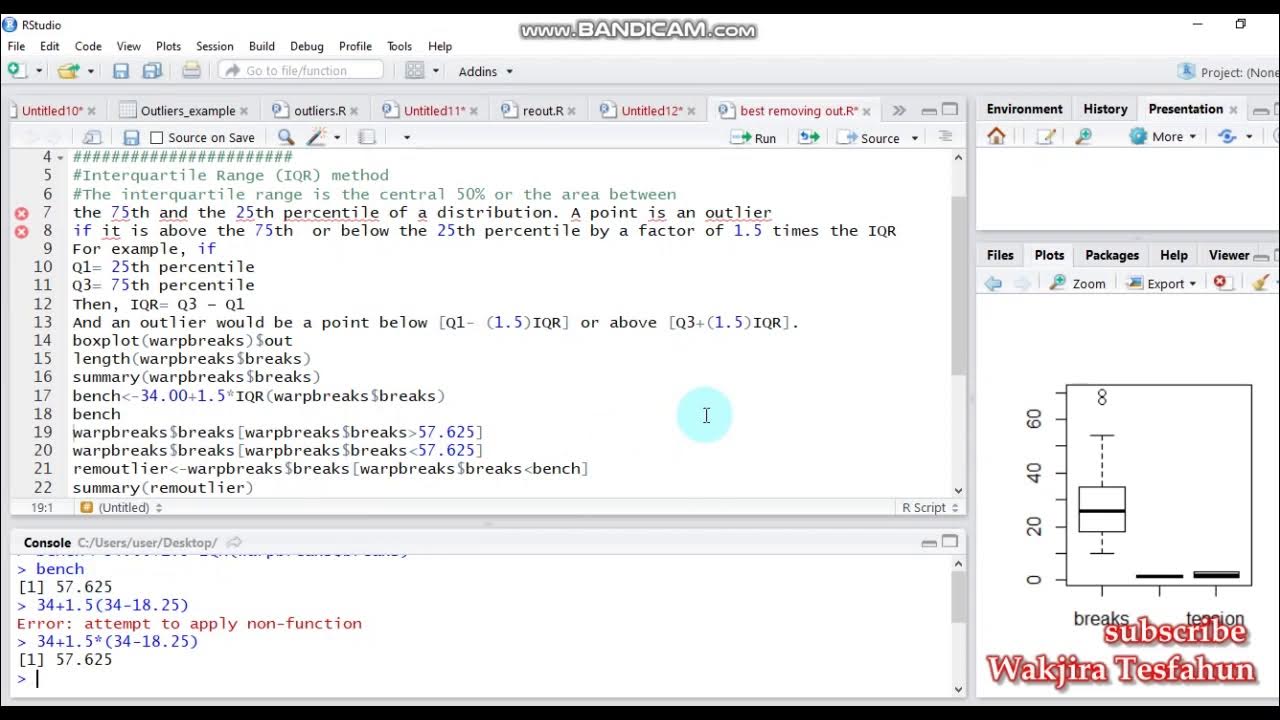Open the More dropdown in Presentation
This screenshot has width=1280, height=720.
tap(1162, 137)
